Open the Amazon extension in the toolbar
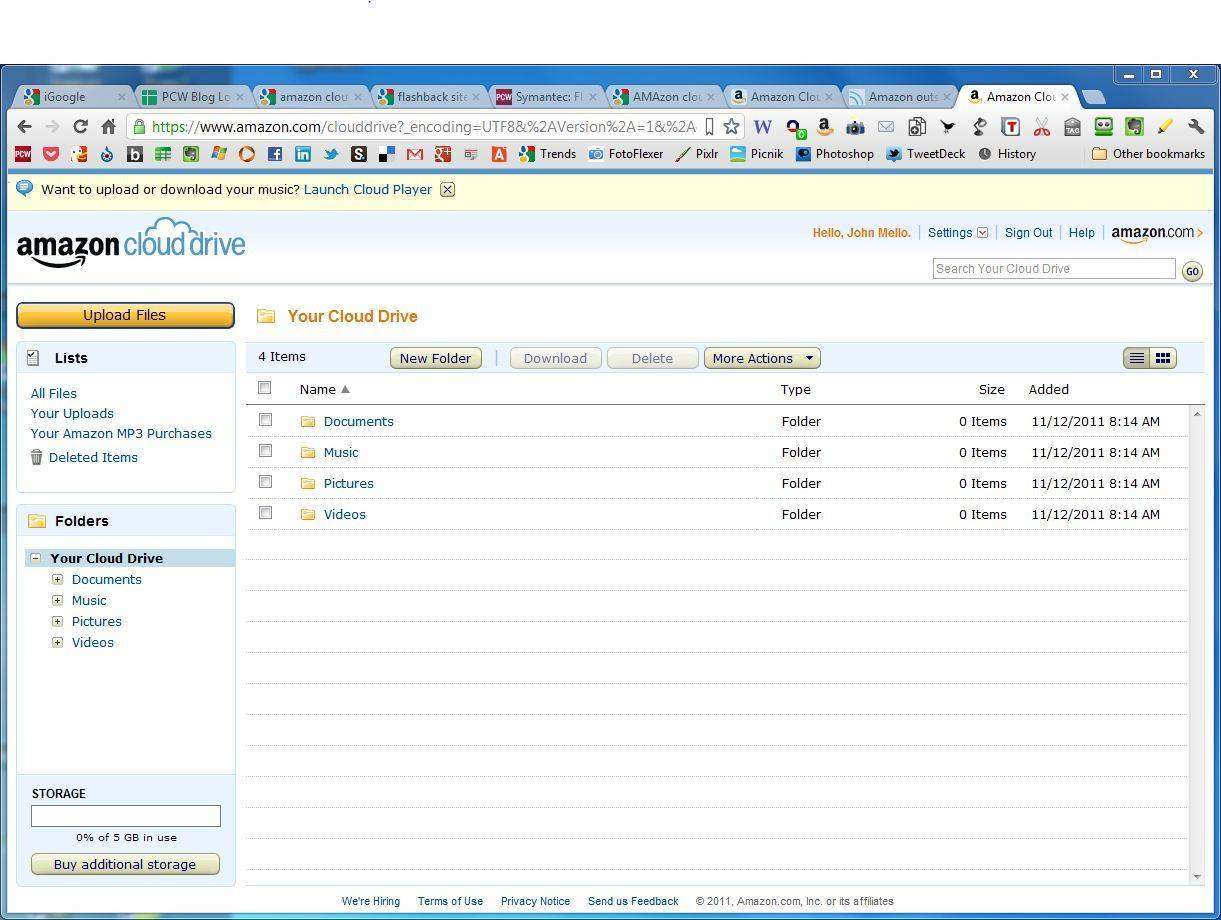 [825, 127]
